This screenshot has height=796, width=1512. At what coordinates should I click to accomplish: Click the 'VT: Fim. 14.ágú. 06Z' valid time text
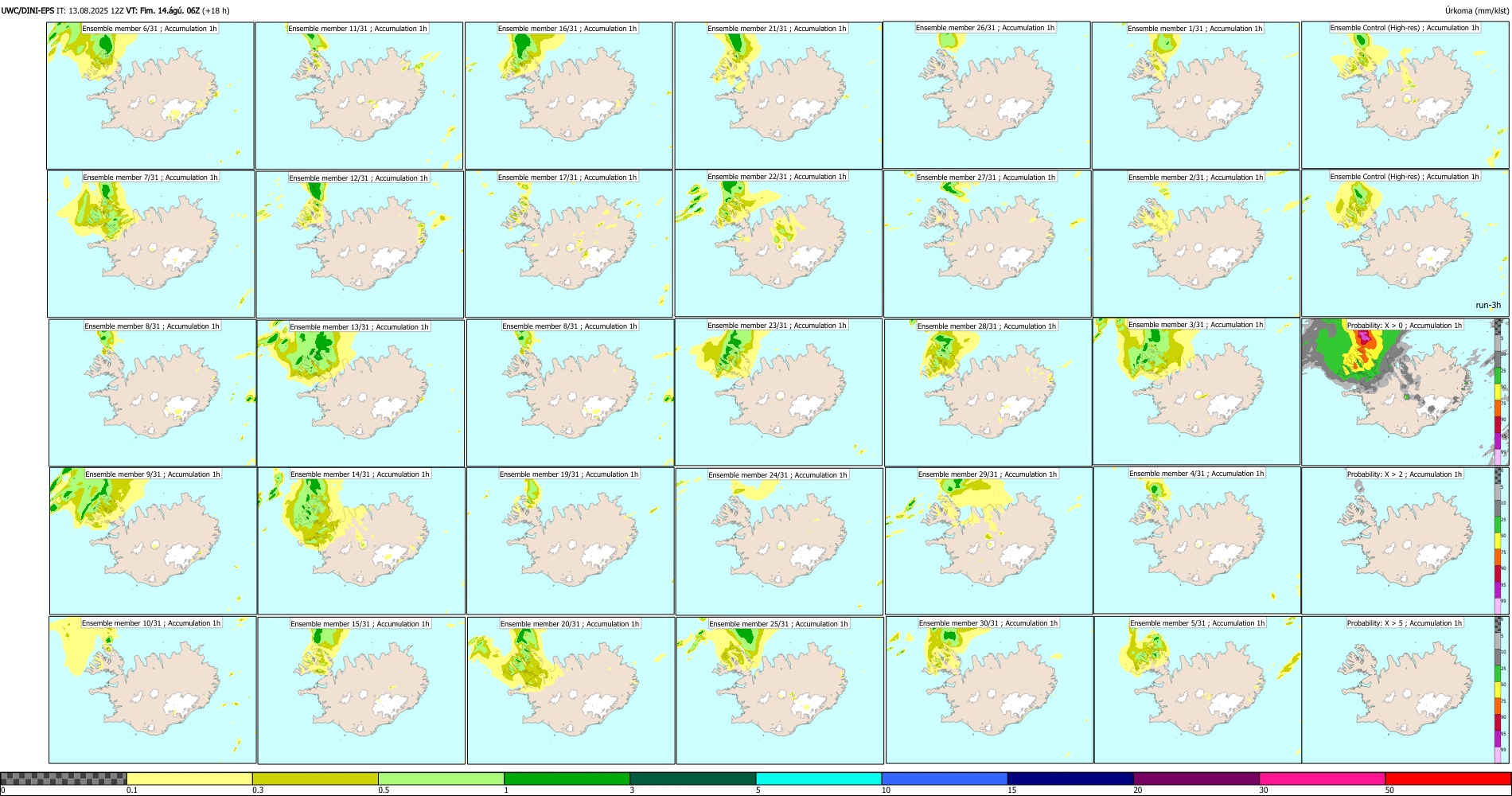(162, 10)
